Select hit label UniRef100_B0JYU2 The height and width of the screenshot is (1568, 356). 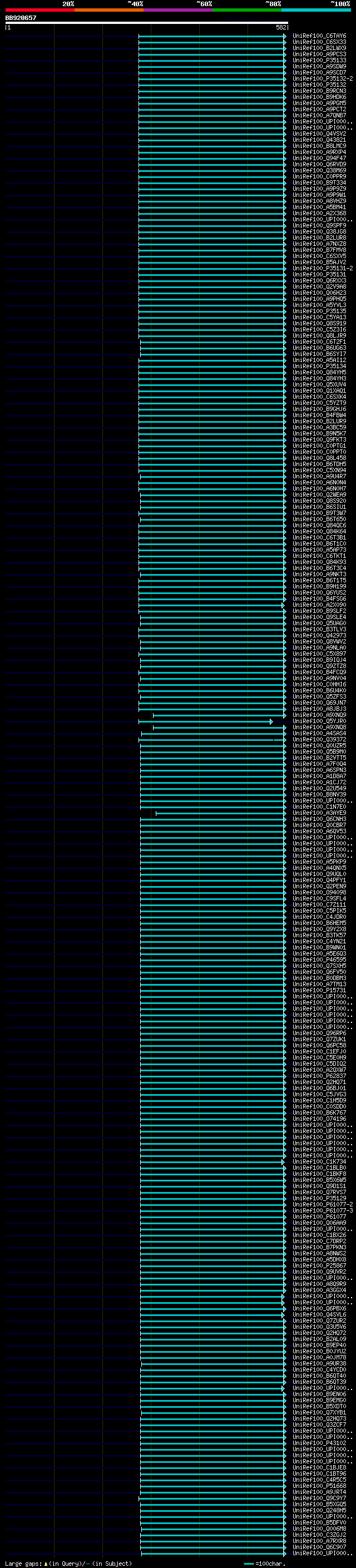(x=319, y=1351)
